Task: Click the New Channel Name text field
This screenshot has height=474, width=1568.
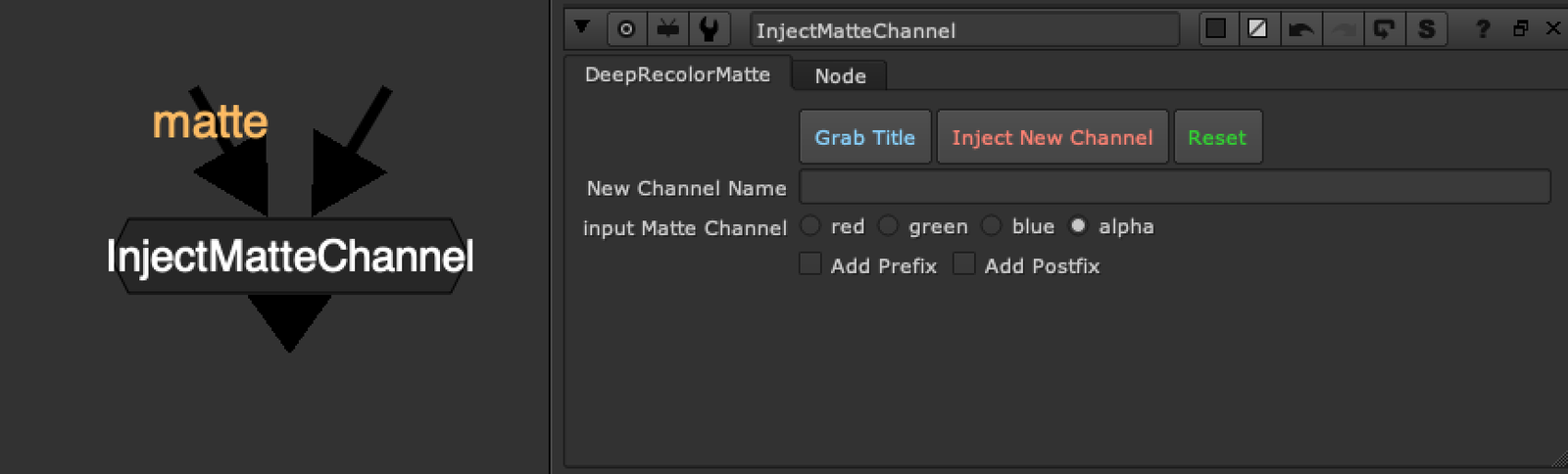Action: [x=1175, y=186]
